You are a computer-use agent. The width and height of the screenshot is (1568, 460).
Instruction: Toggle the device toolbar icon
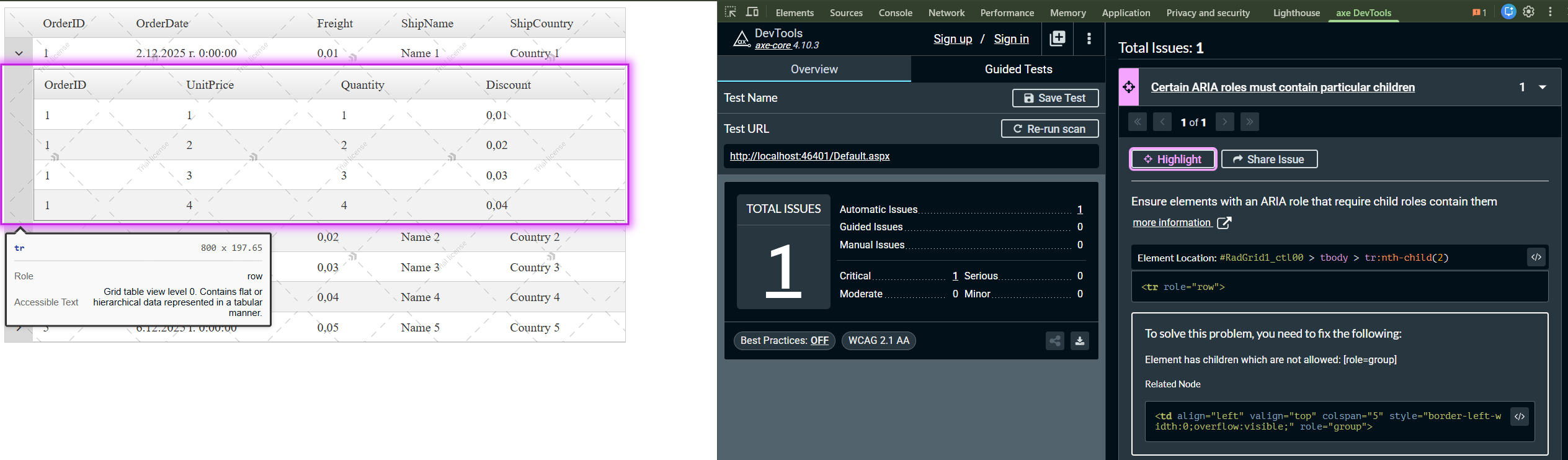point(752,12)
